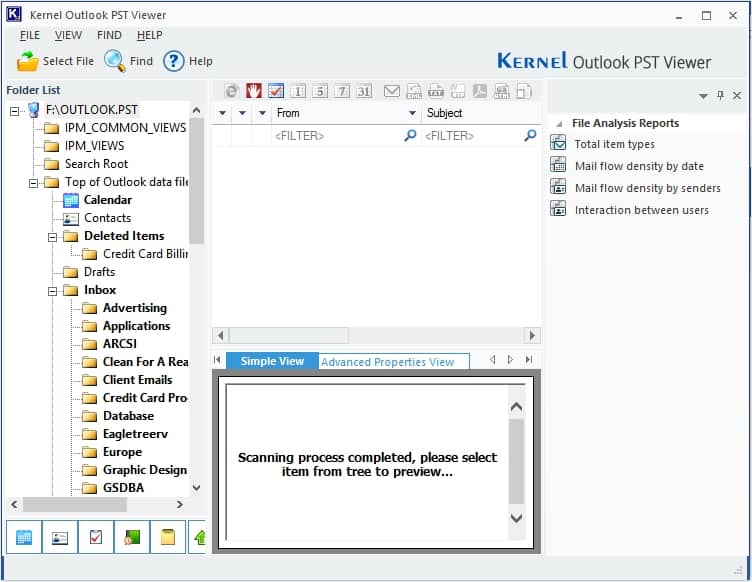This screenshot has height=582, width=752.
Task: Click the preview pane scroll-down arrow
Action: click(516, 518)
